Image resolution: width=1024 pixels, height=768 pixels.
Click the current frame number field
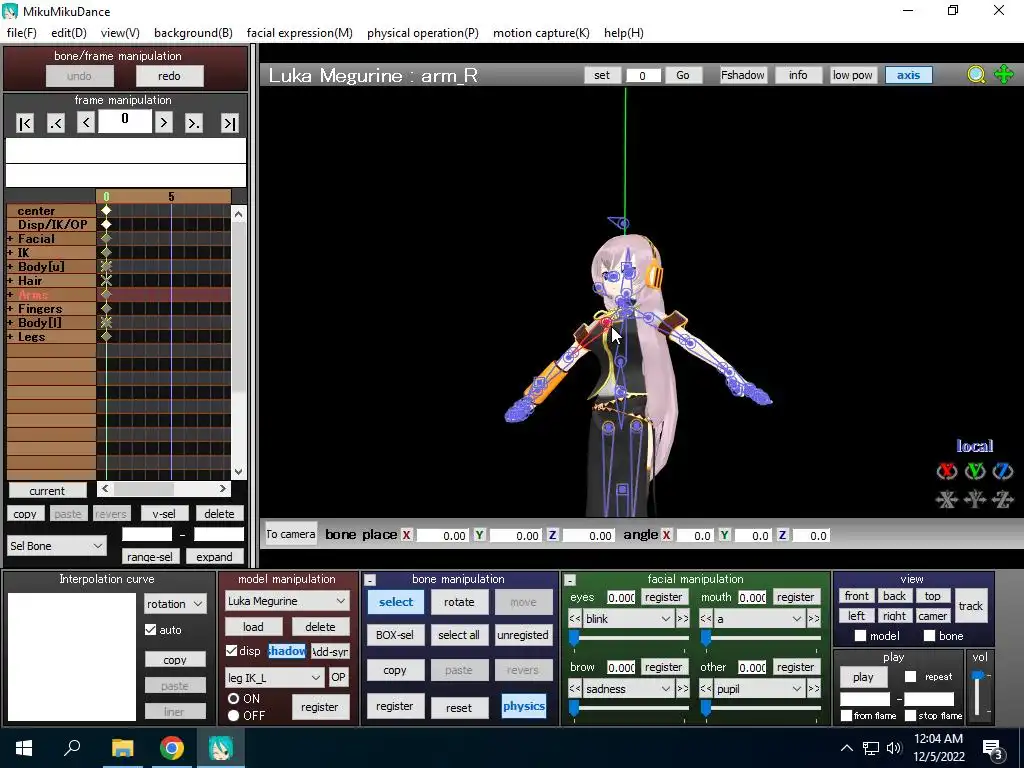tap(125, 121)
